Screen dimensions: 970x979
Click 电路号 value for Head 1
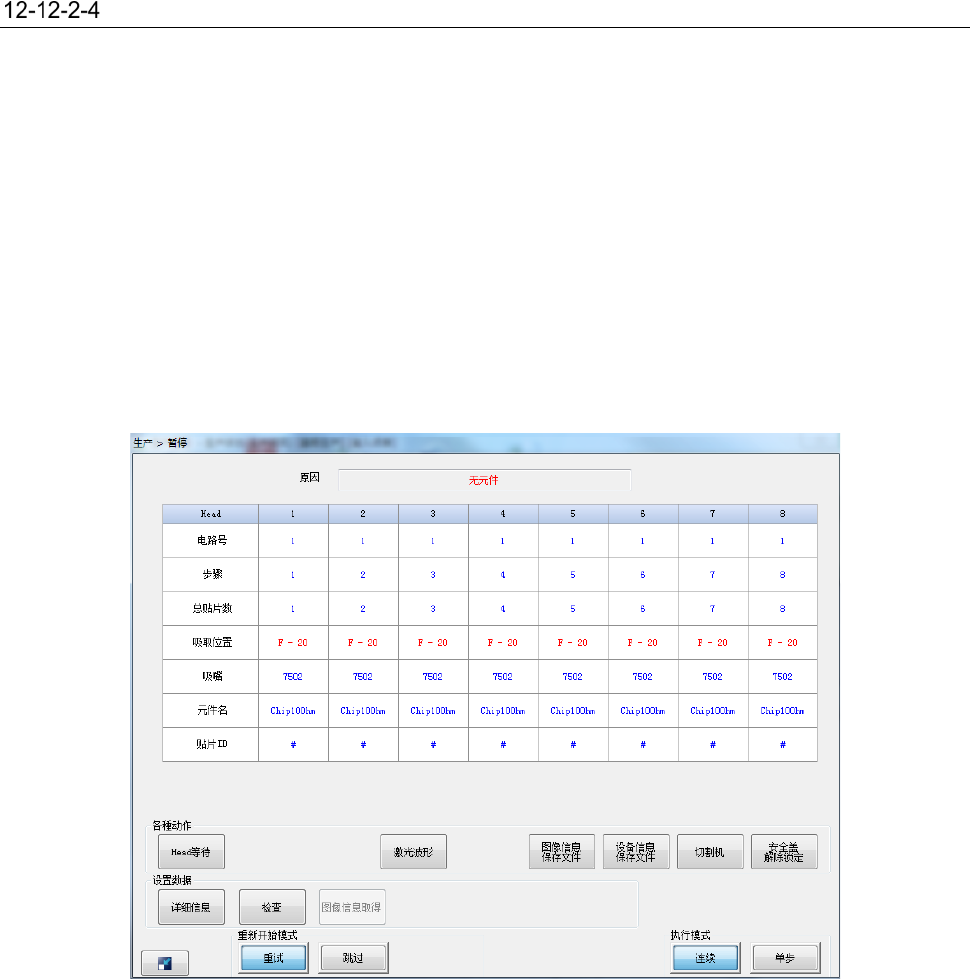coord(293,541)
